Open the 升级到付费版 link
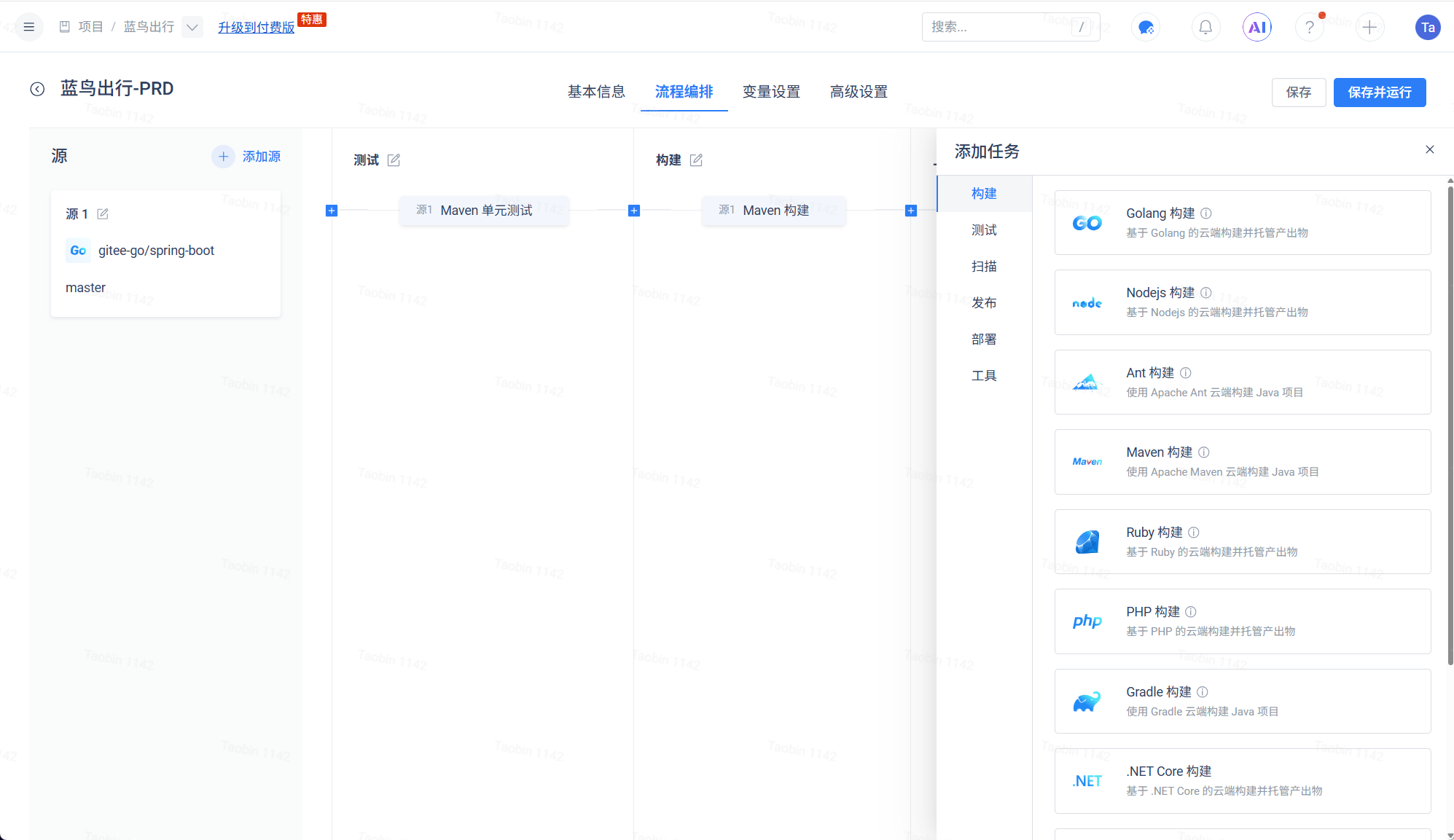Viewport: 1454px width, 840px height. coord(256,27)
